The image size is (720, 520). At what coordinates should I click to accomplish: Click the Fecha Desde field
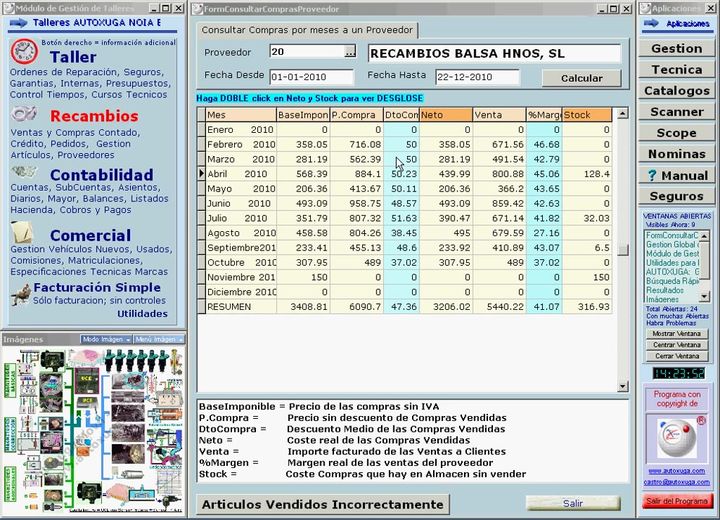tap(311, 77)
